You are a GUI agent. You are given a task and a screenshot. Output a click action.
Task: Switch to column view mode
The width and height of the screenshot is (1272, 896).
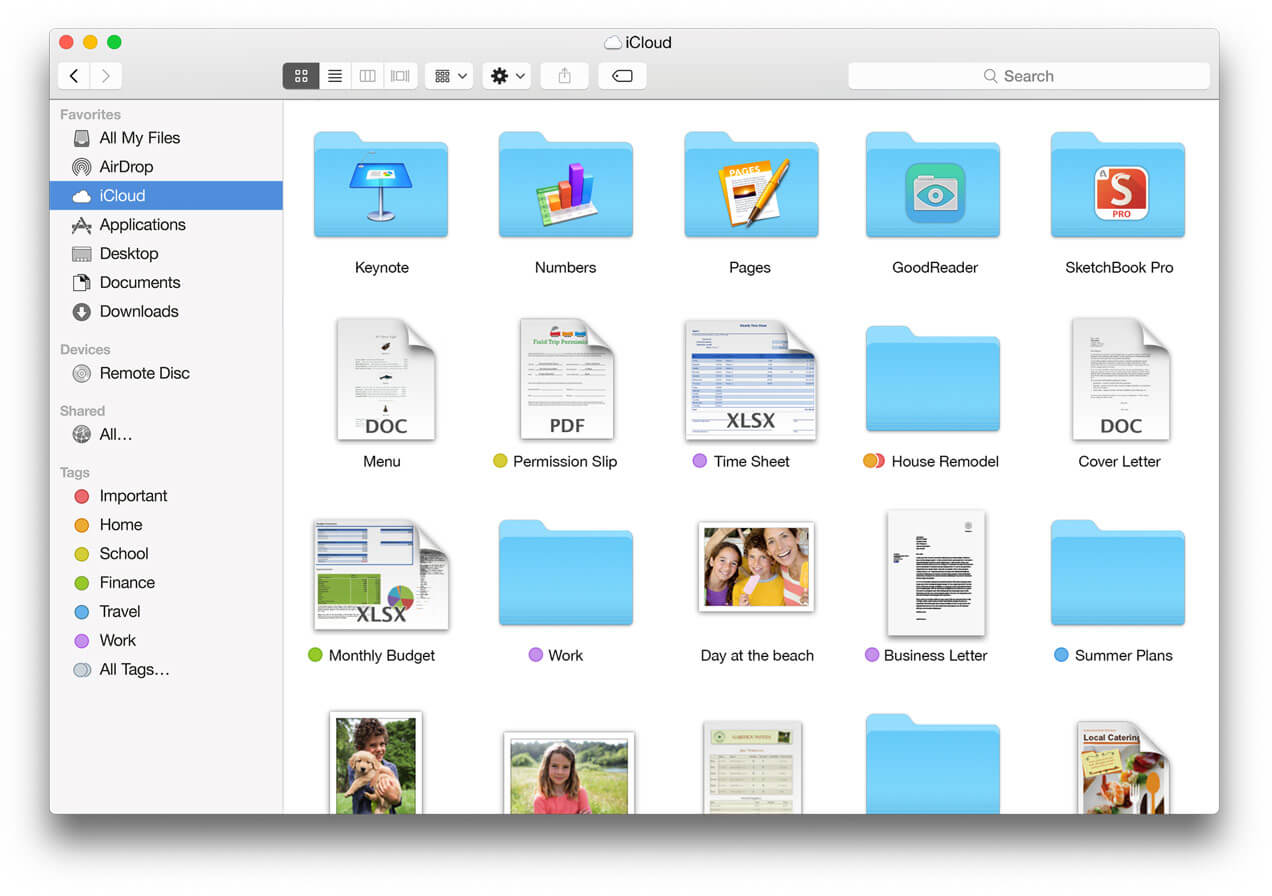coord(368,76)
